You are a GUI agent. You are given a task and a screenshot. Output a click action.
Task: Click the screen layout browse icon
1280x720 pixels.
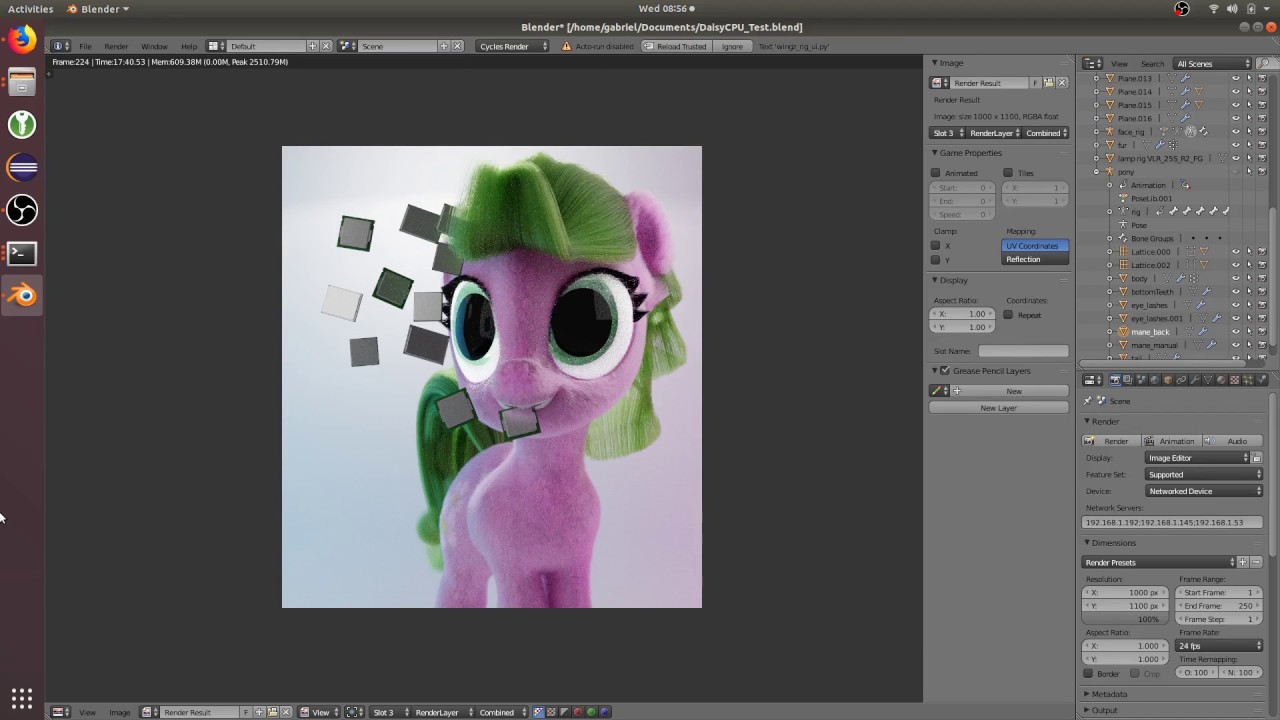[214, 46]
